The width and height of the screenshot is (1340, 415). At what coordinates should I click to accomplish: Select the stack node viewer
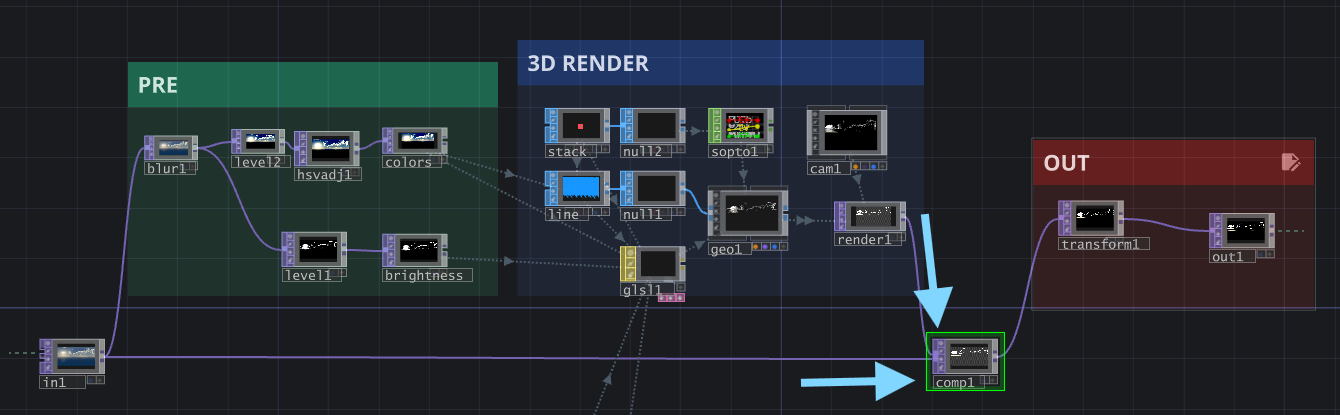580,126
